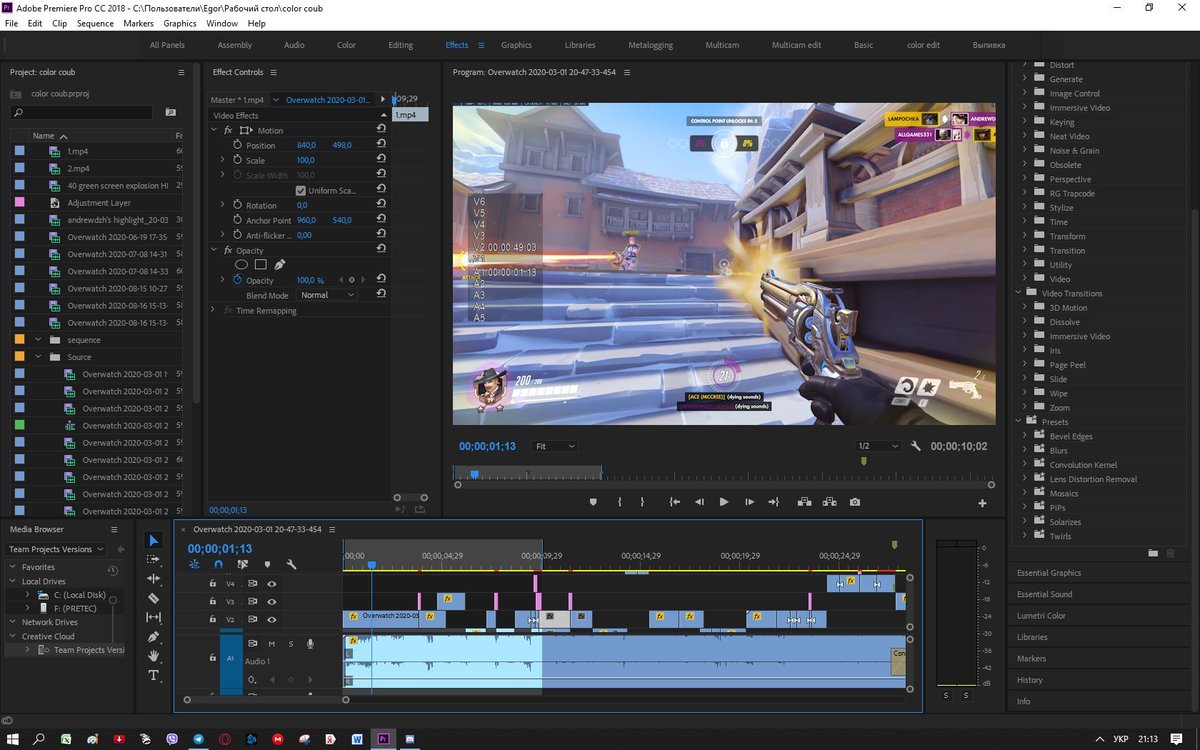The width and height of the screenshot is (1200, 750).
Task: Click Go to In point button
Action: click(x=675, y=502)
